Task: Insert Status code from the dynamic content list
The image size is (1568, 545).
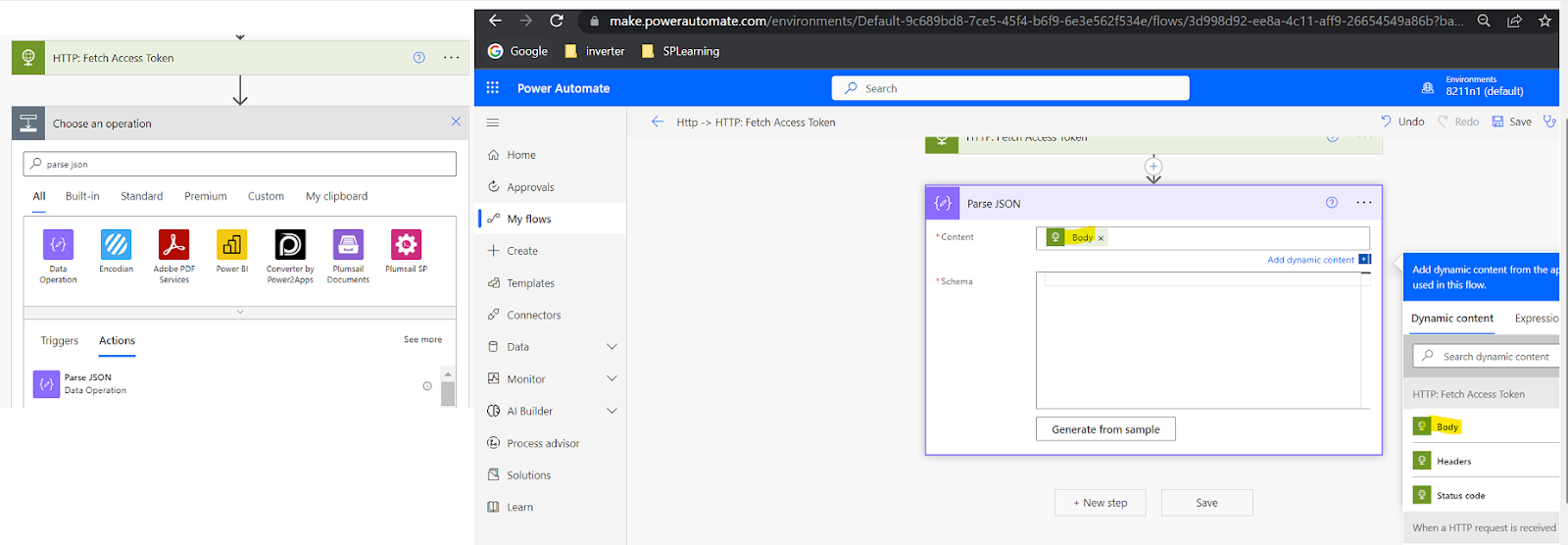Action: pyautogui.click(x=1486, y=495)
